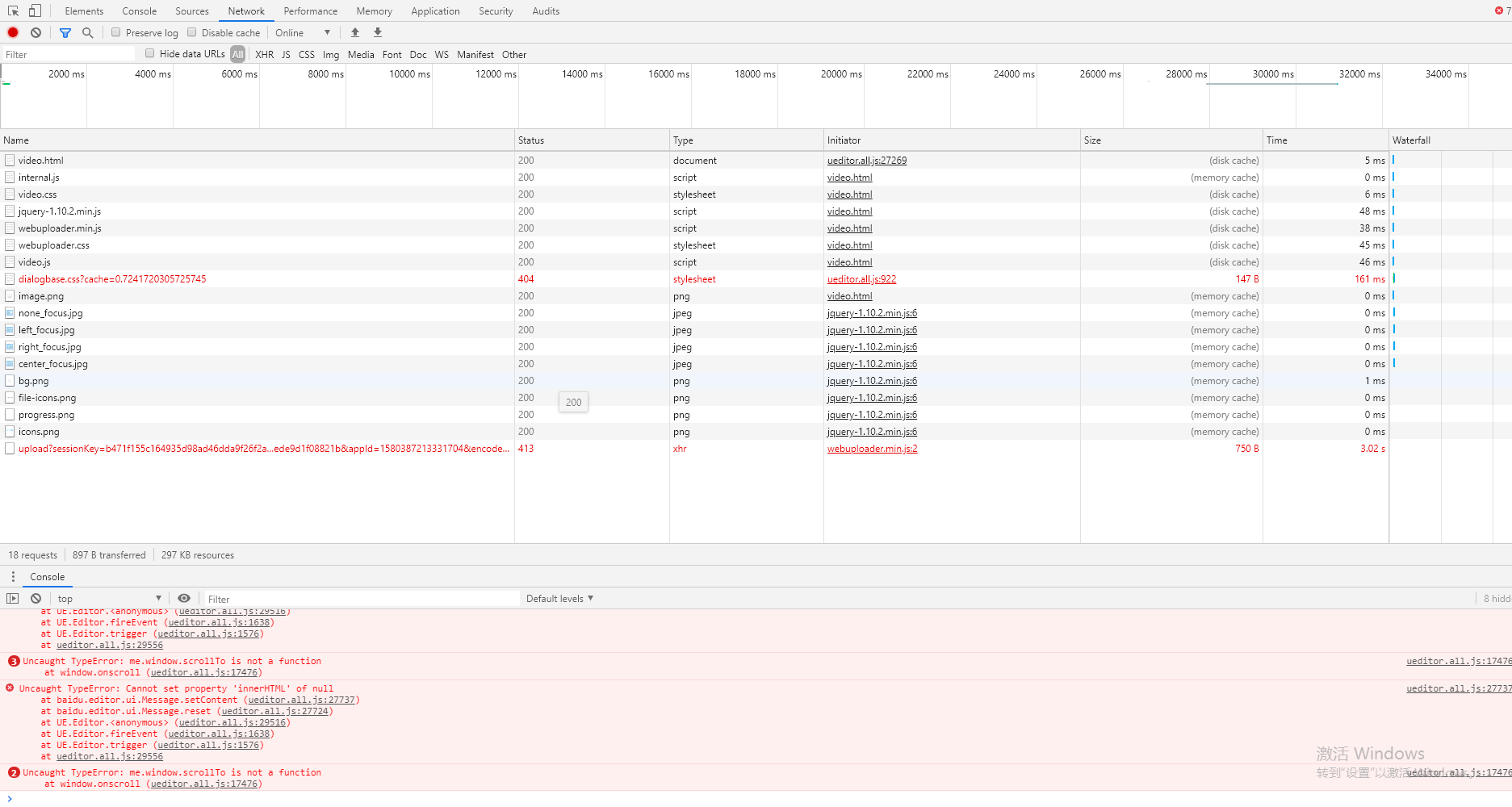Click the export HAR download arrow
The width and height of the screenshot is (1512, 807).
coord(378,32)
